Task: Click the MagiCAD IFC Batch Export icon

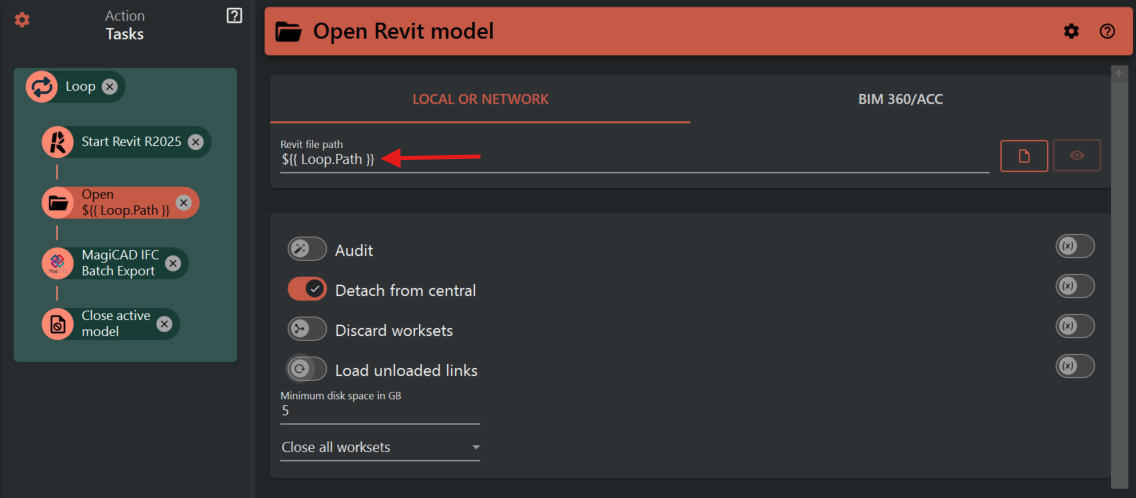Action: (x=58, y=263)
